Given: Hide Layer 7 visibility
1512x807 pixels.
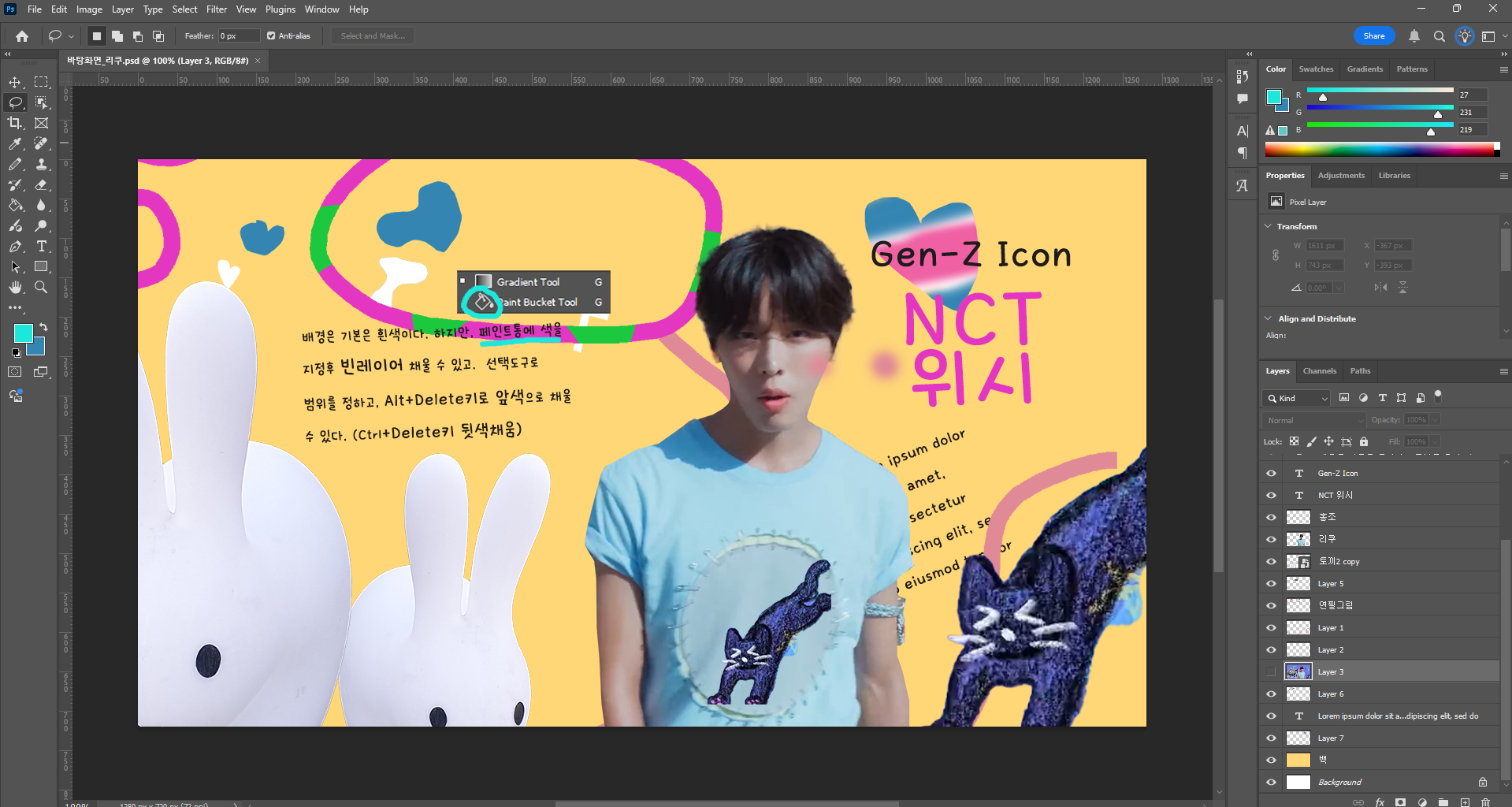Looking at the screenshot, I should (1271, 738).
